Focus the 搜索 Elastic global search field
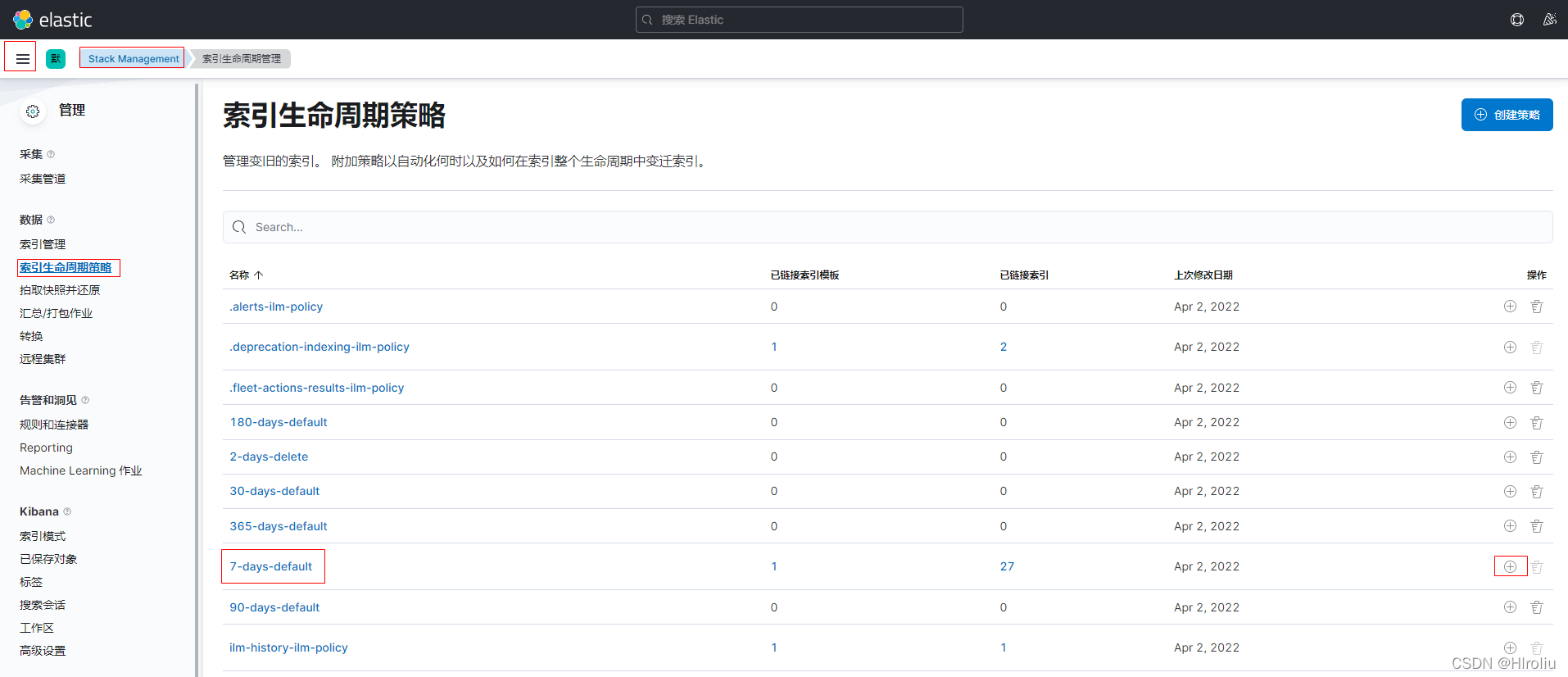Viewport: 1568px width, 677px height. [799, 20]
